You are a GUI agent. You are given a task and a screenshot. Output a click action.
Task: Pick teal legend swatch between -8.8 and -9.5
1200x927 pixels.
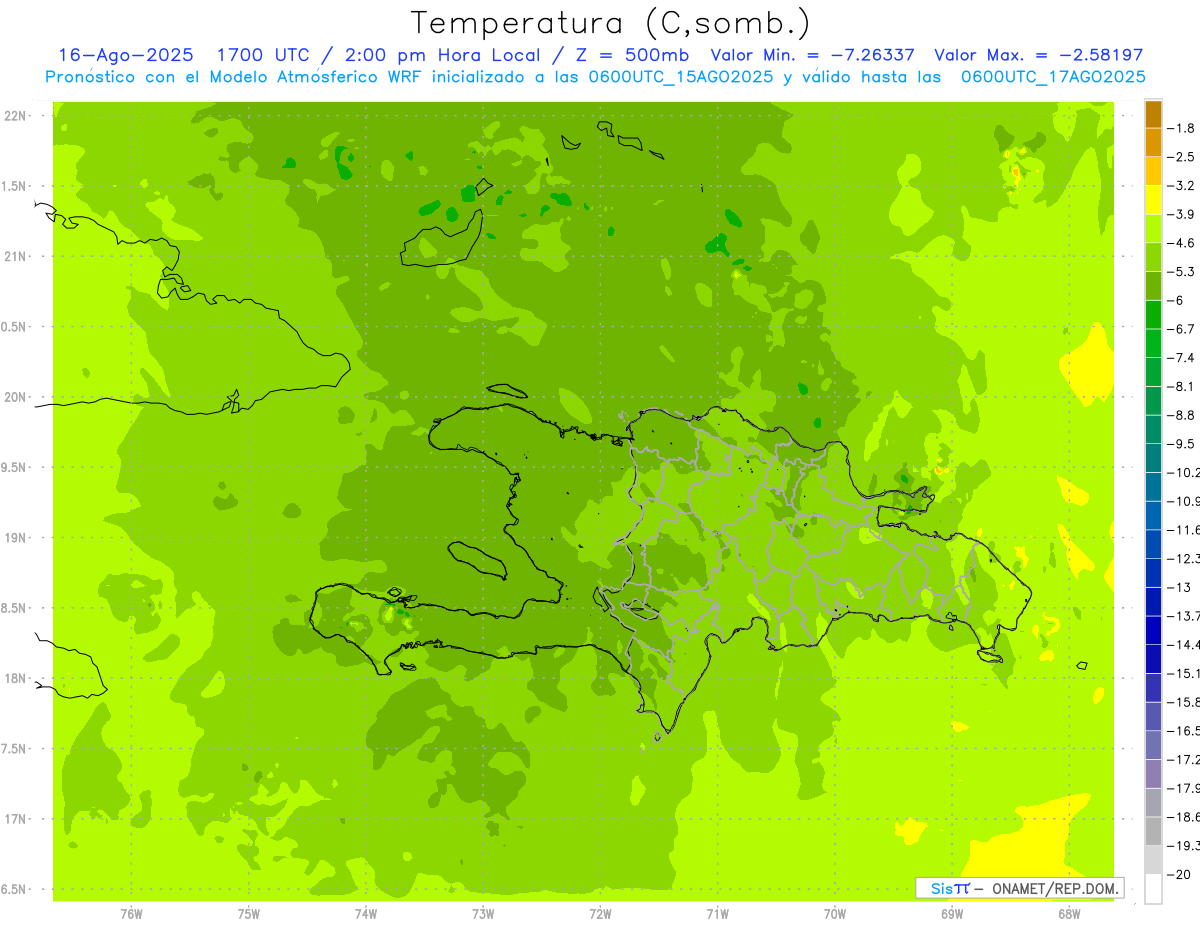click(1153, 429)
